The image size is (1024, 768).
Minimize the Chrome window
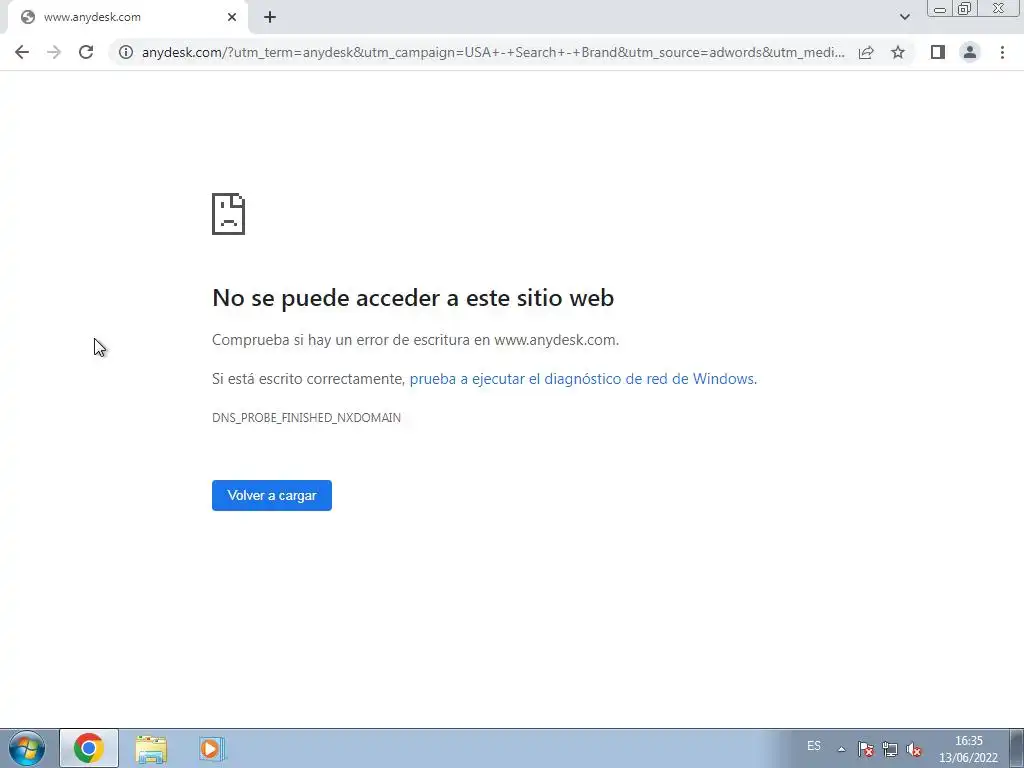pyautogui.click(x=940, y=9)
